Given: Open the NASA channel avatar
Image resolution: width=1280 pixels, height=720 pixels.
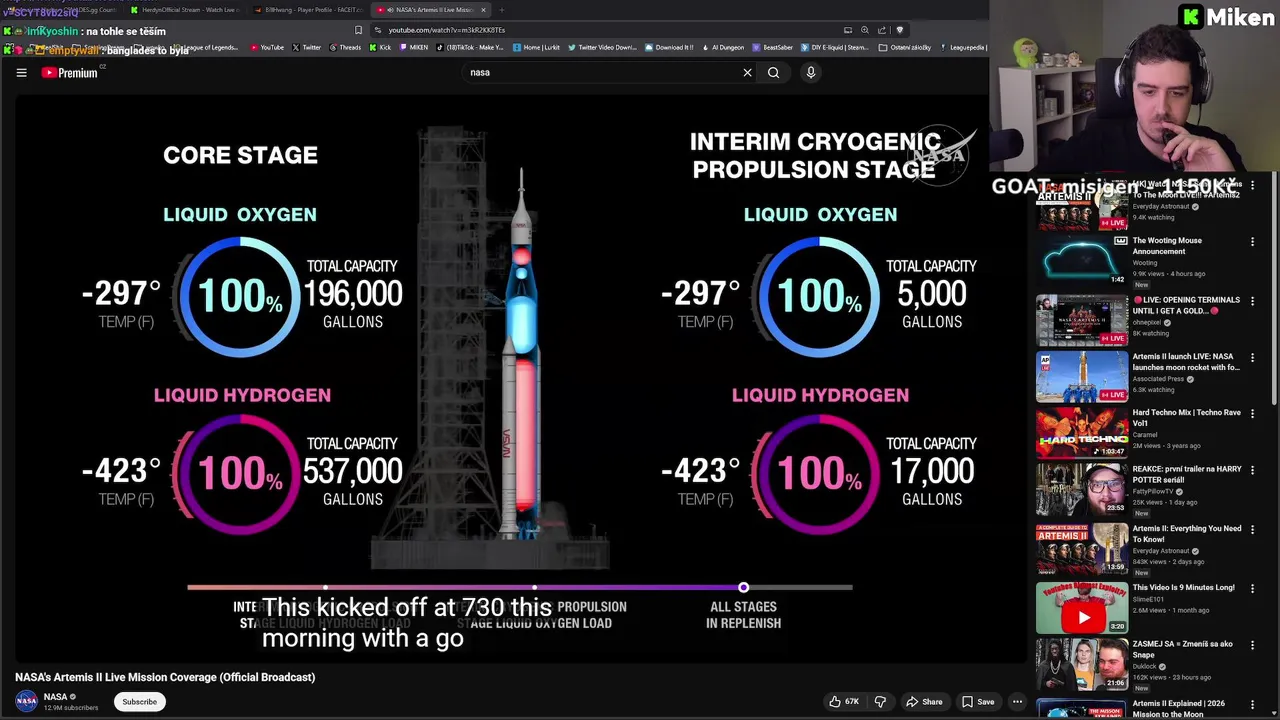Looking at the screenshot, I should (27, 701).
